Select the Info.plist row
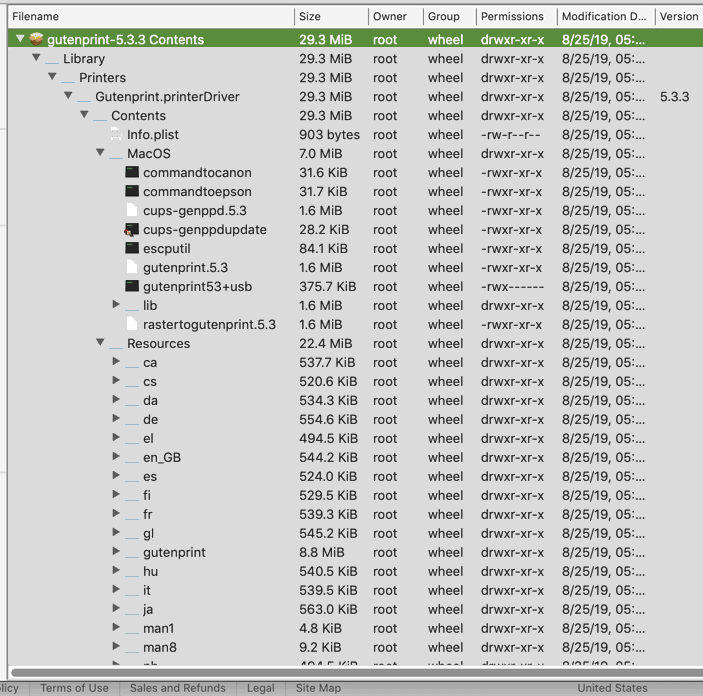Image resolution: width=703 pixels, height=696 pixels. [356, 135]
